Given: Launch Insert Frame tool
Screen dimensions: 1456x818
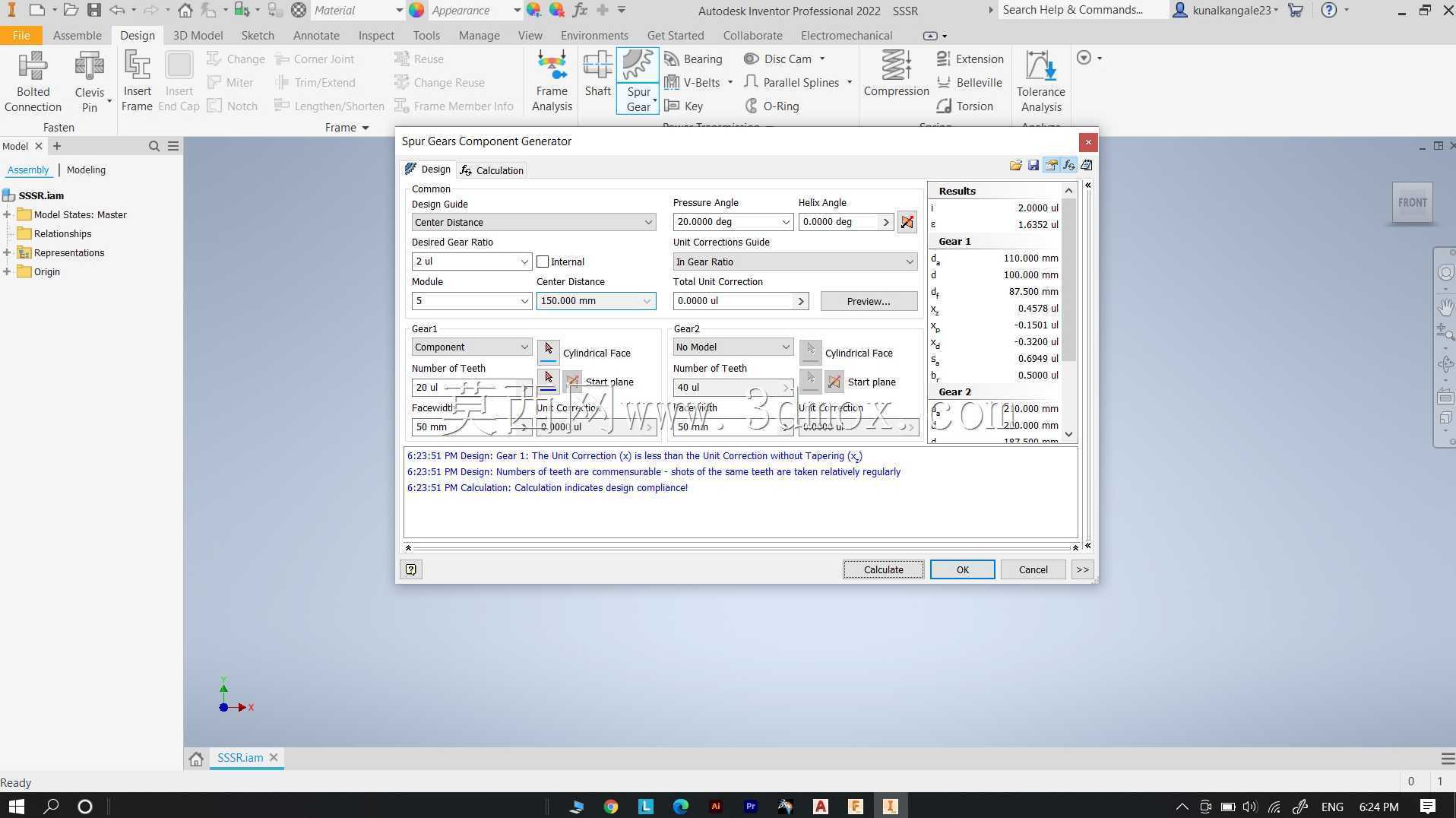Looking at the screenshot, I should [x=137, y=82].
